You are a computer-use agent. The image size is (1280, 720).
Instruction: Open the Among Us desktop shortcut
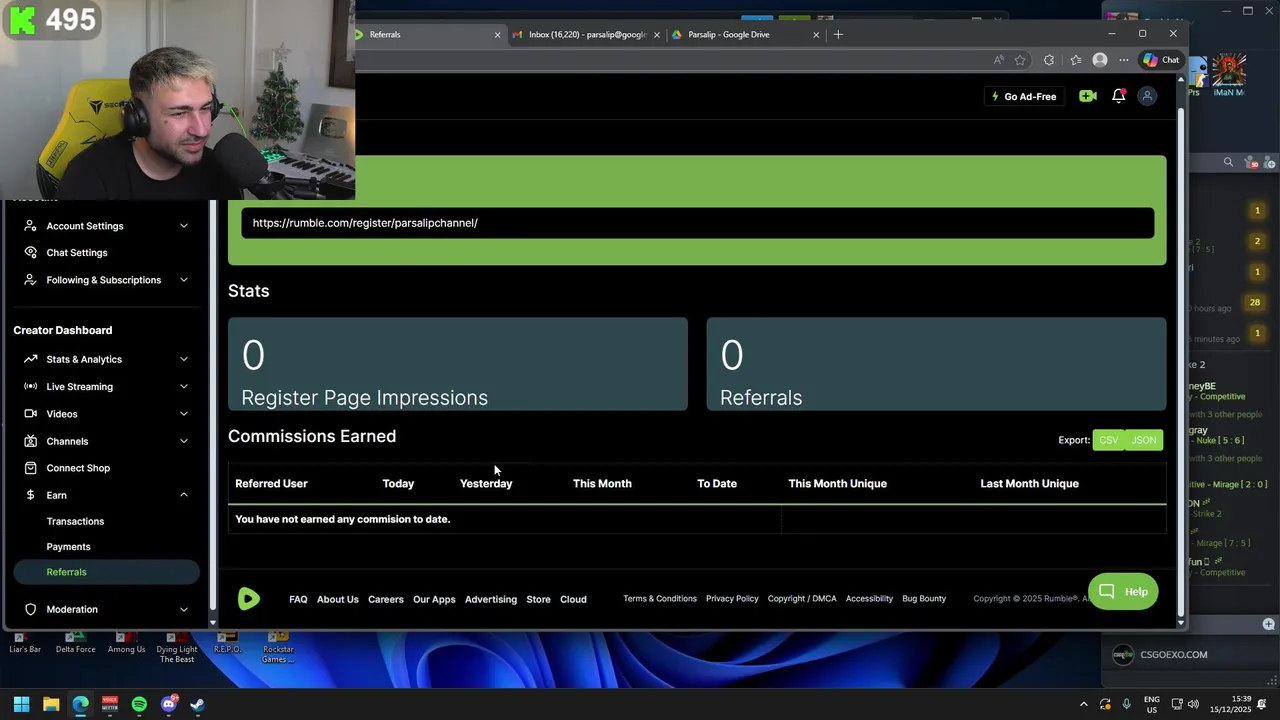(126, 642)
